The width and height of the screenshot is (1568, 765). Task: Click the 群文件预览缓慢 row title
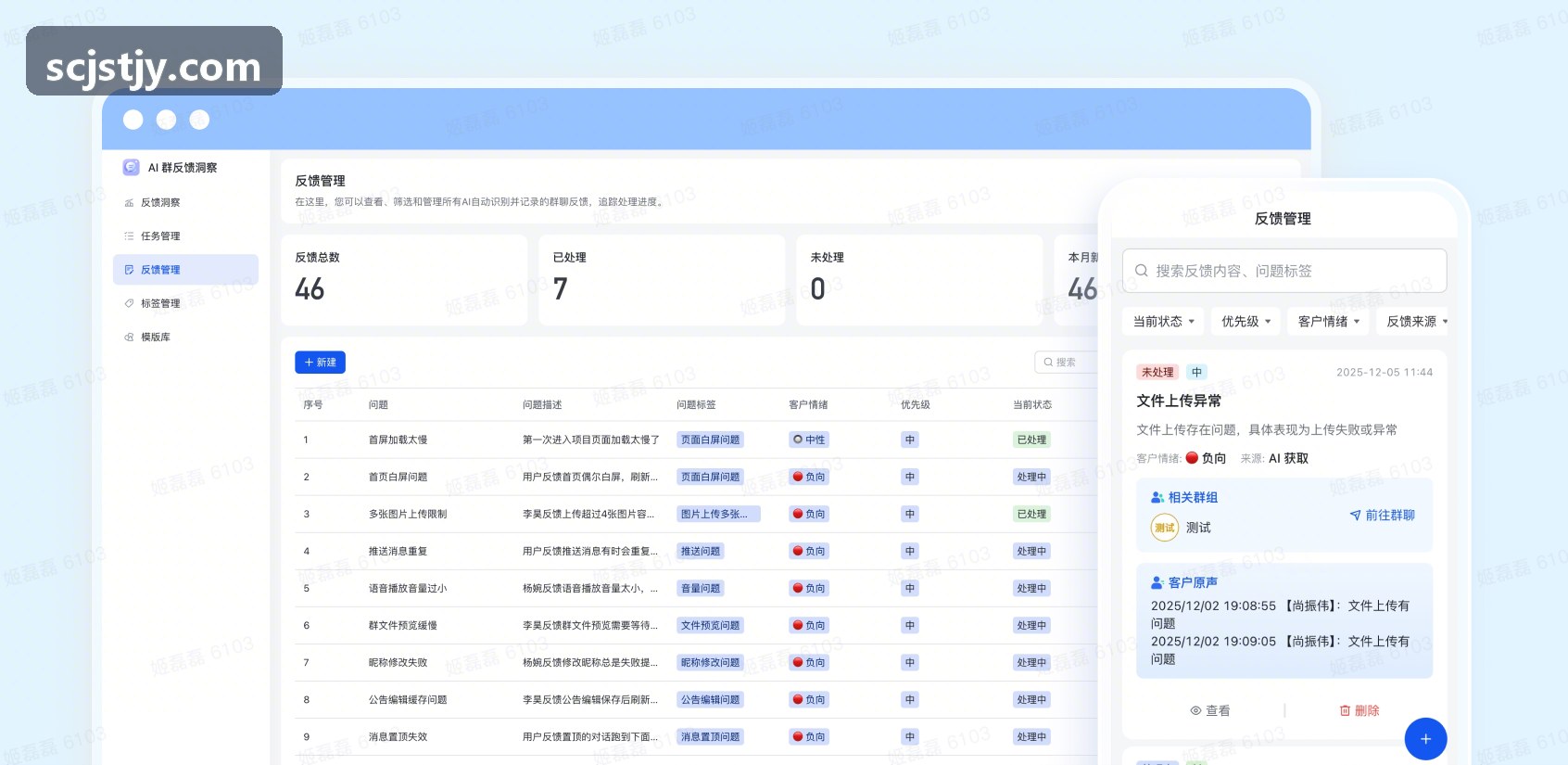coord(403,626)
